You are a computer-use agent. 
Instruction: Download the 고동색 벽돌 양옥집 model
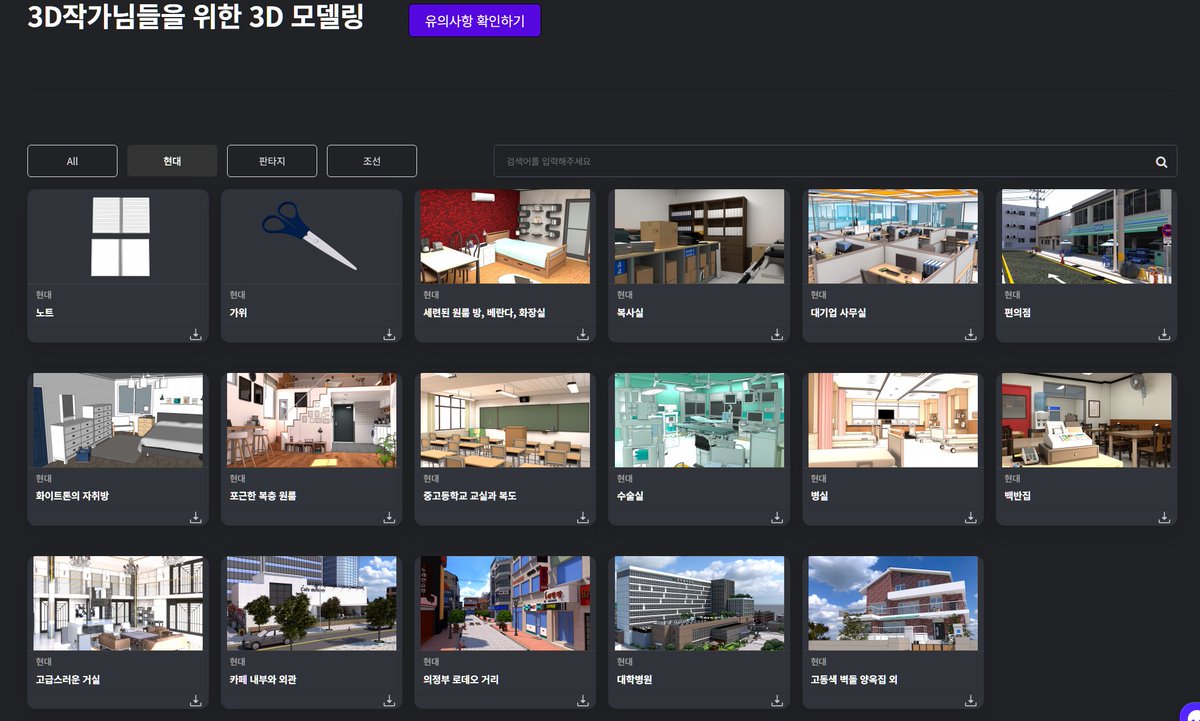point(971,701)
